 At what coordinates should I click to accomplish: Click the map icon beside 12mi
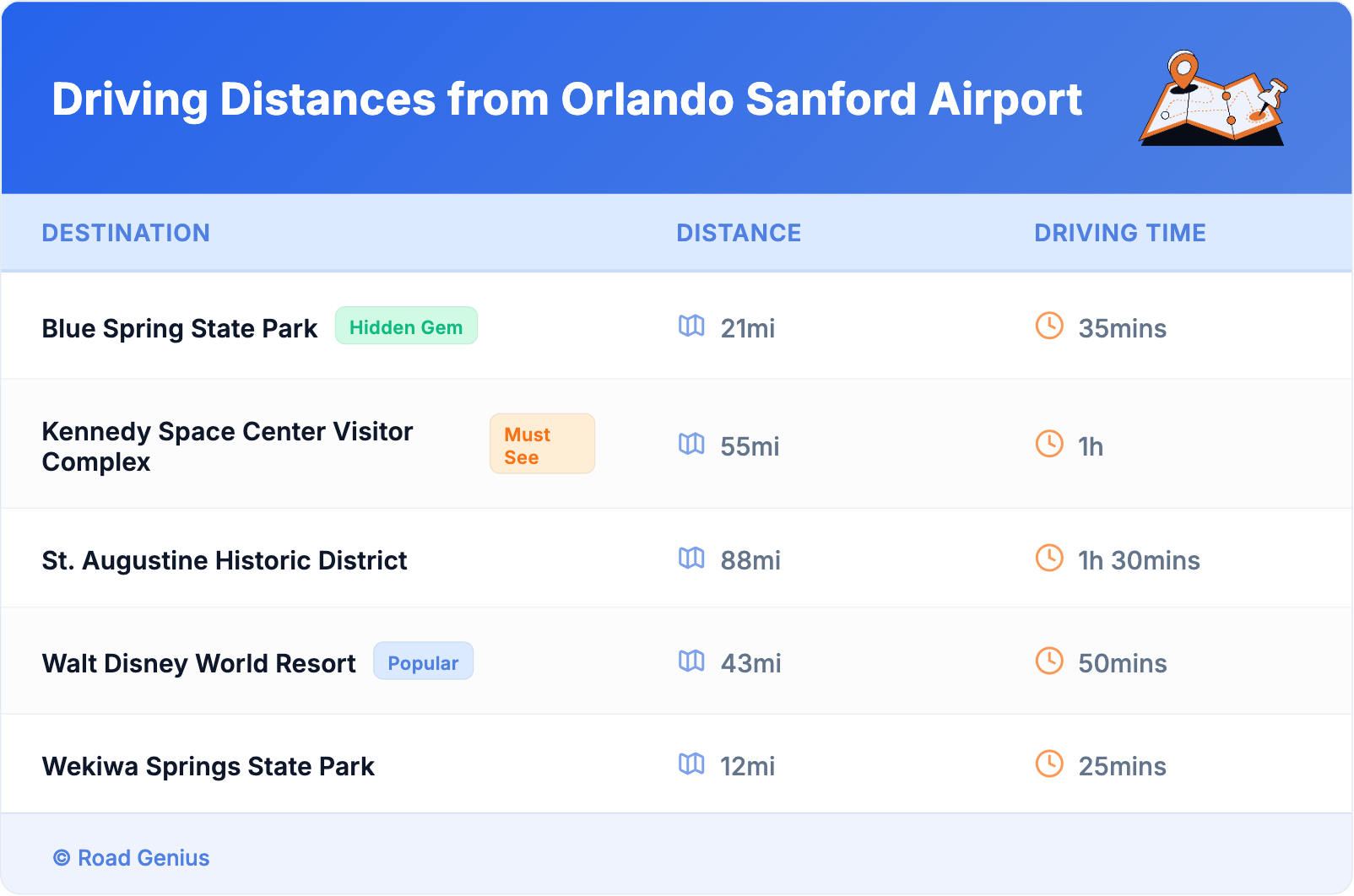691,764
